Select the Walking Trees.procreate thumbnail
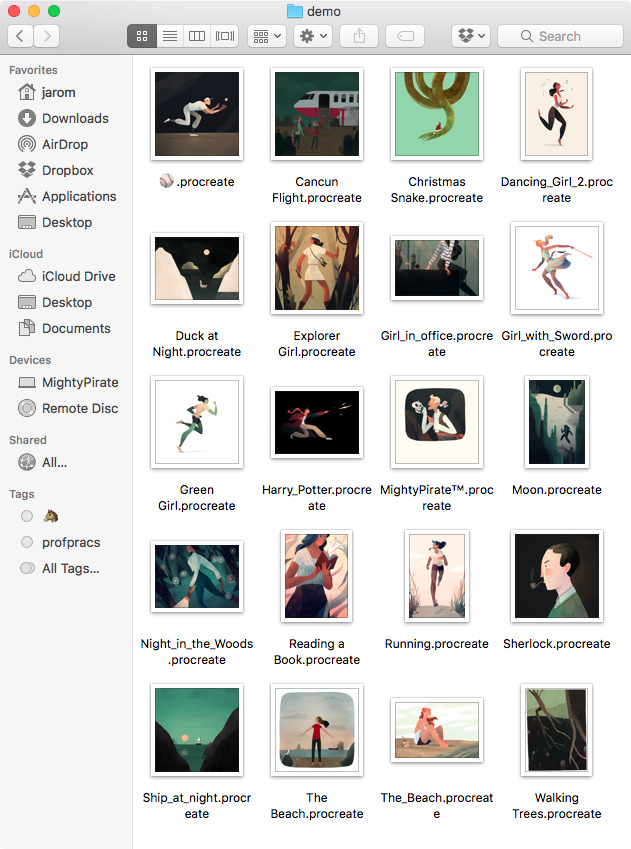631x849 pixels. pyautogui.click(x=556, y=730)
